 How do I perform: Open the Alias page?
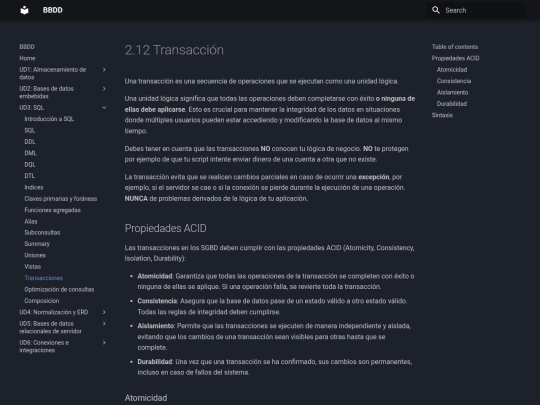tap(31, 221)
